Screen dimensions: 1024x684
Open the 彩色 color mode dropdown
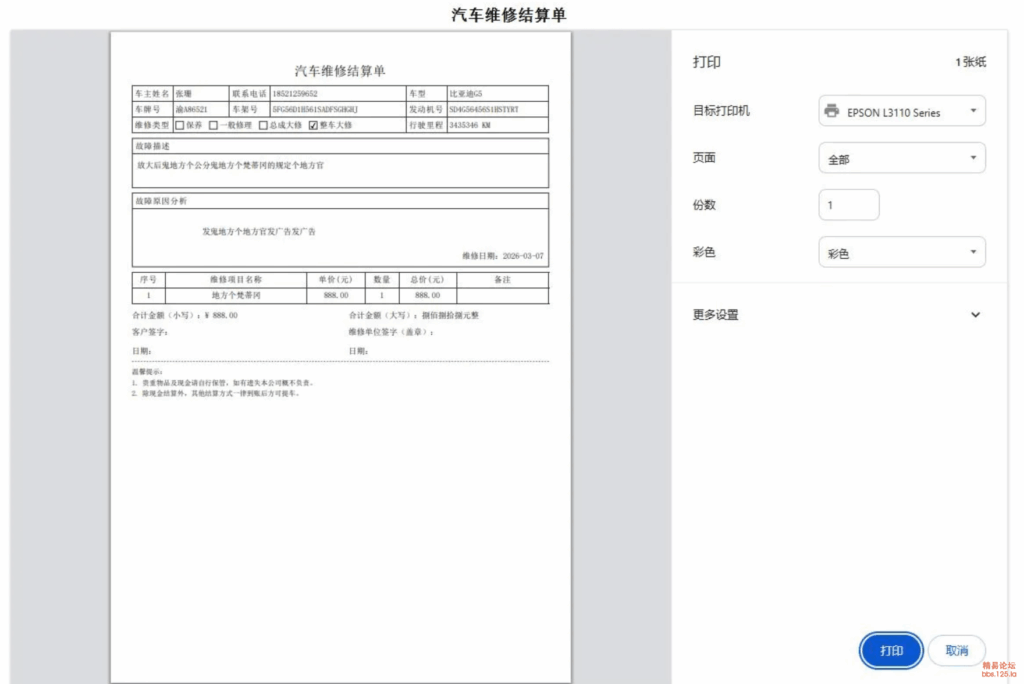coord(900,252)
